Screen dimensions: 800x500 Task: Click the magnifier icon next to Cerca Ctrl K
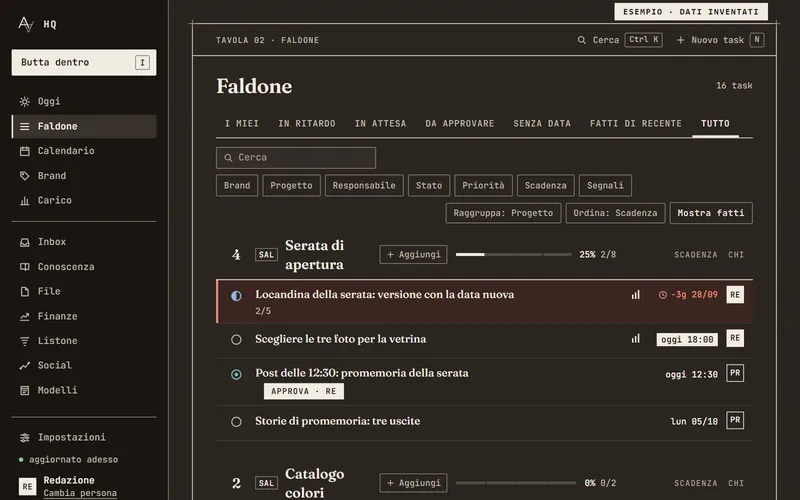(582, 40)
